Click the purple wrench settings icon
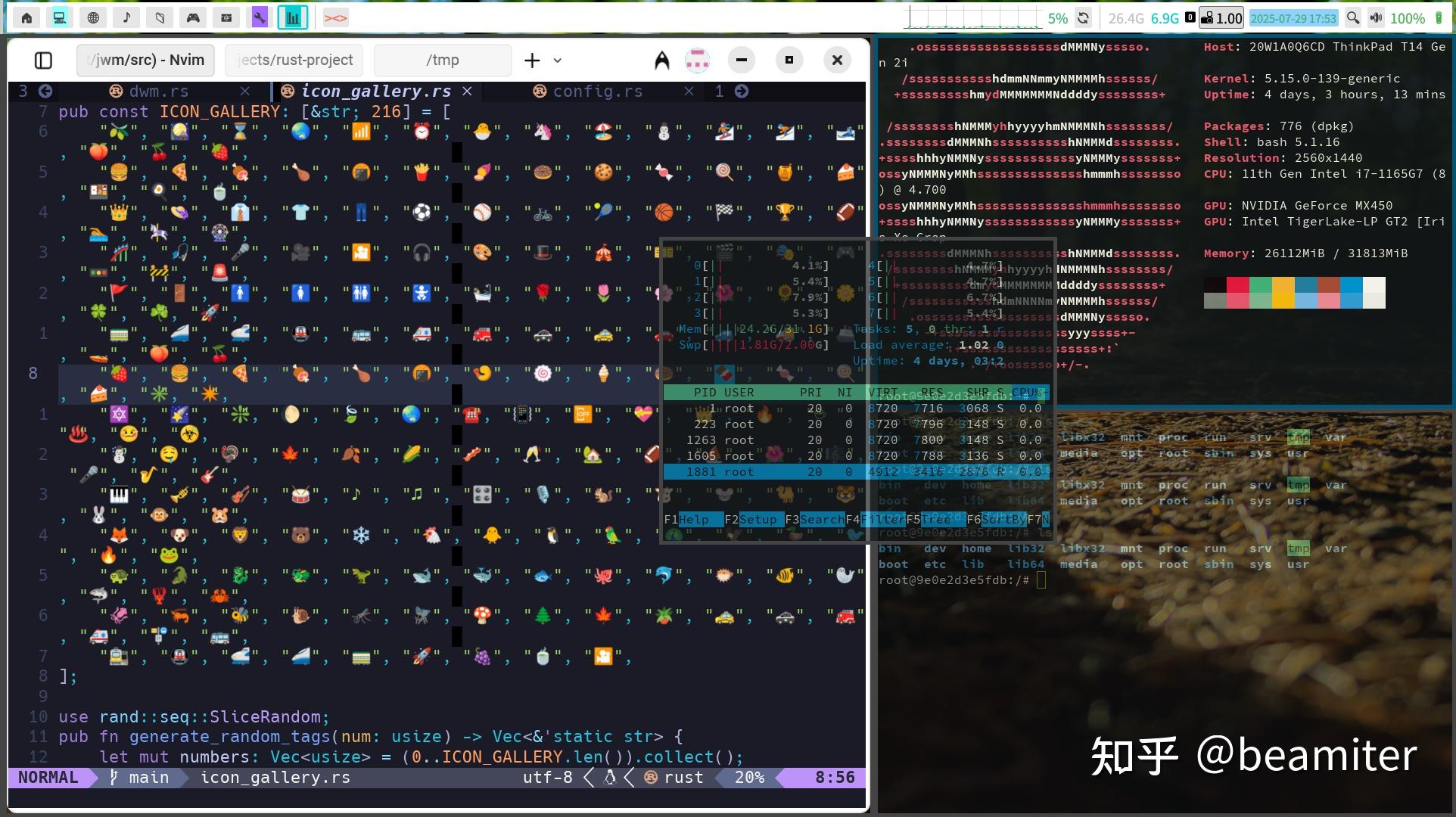The width and height of the screenshot is (1456, 817). [260, 17]
